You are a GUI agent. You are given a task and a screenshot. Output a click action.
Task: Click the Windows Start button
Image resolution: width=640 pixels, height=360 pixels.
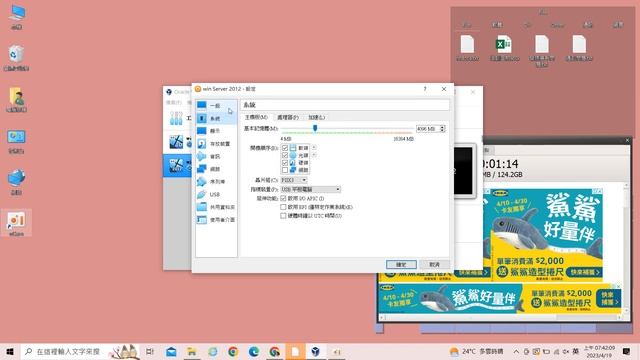(10, 351)
